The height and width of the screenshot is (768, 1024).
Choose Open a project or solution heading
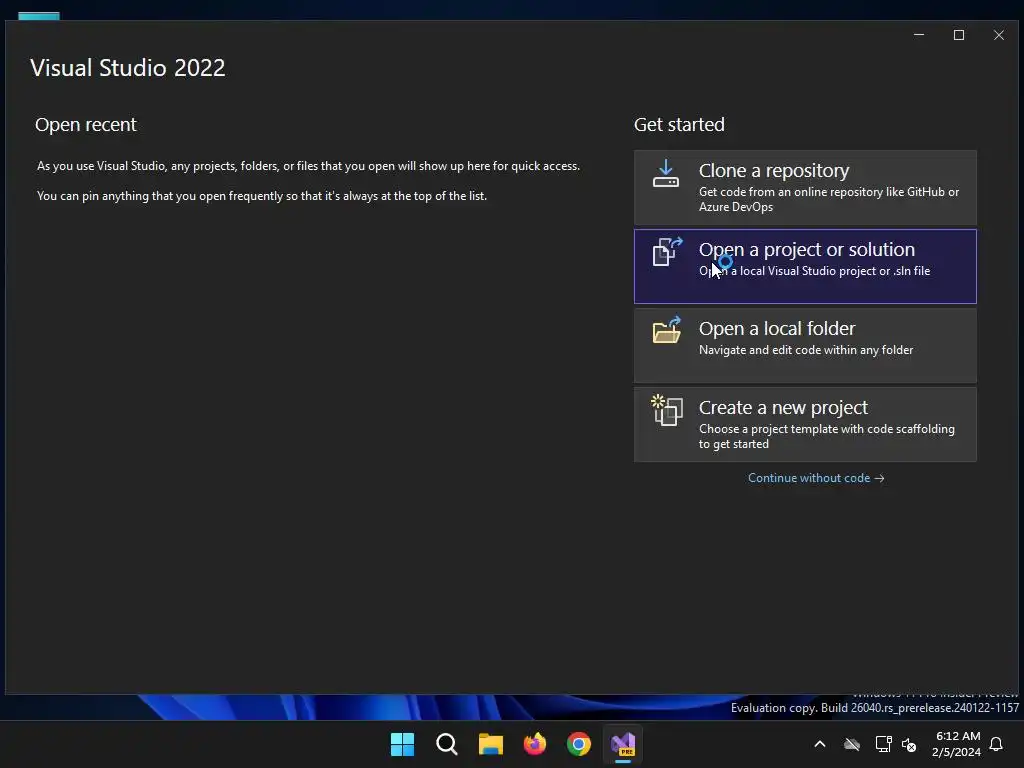pos(807,249)
